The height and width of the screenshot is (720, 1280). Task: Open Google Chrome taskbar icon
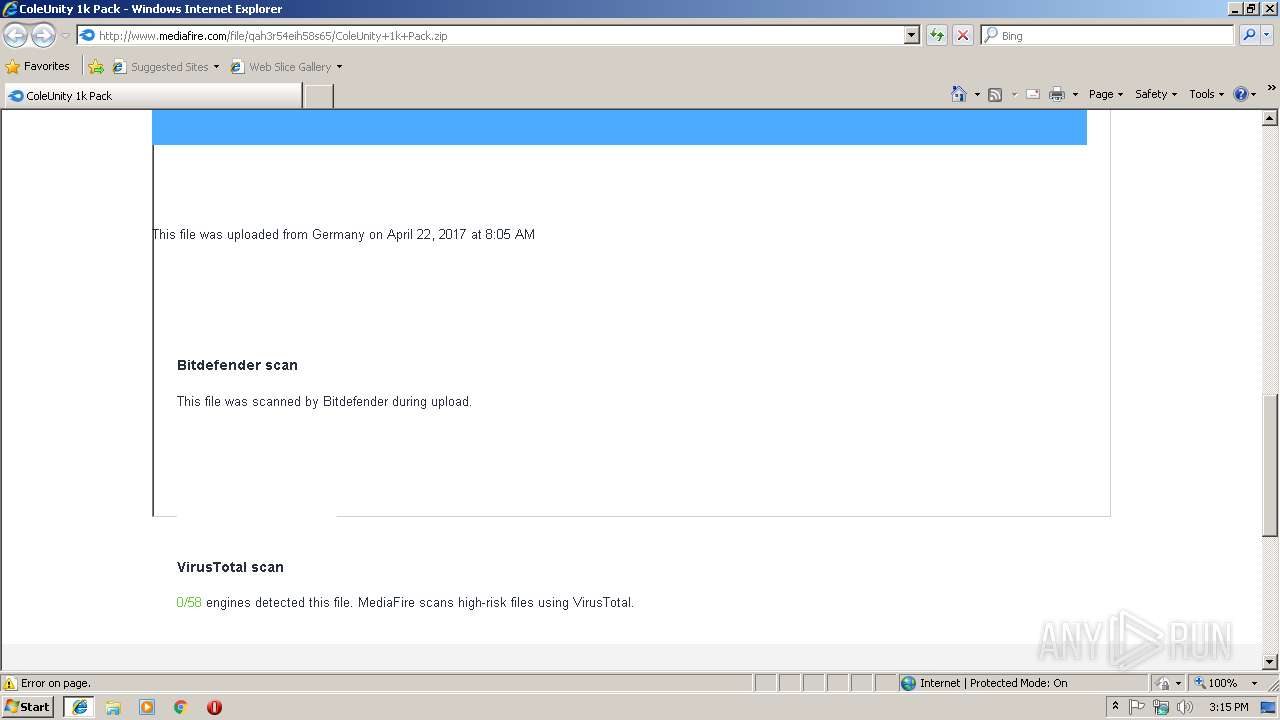[x=181, y=707]
